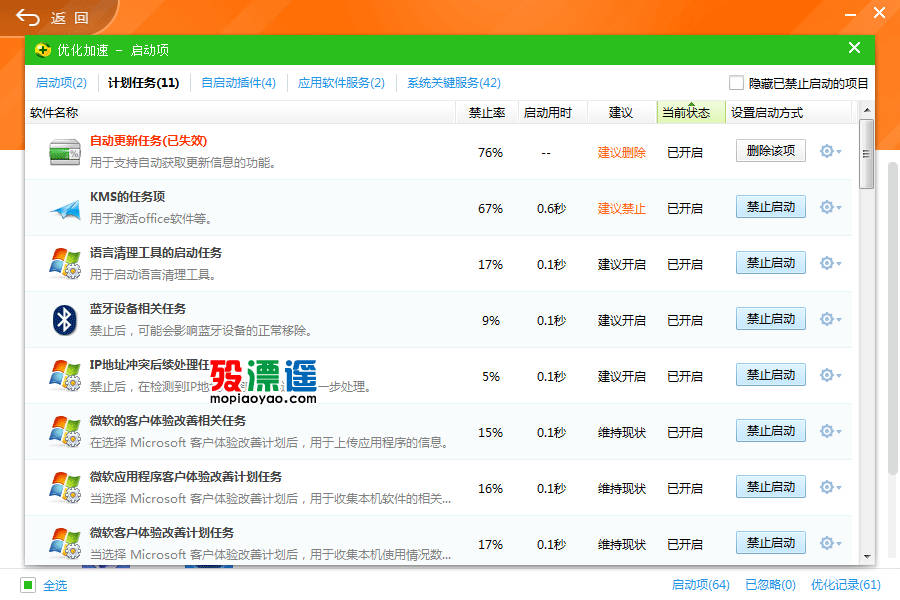Screen dimensions: 900x600
Task: Click the 0.6秒 startup time value
Action: tap(551, 208)
